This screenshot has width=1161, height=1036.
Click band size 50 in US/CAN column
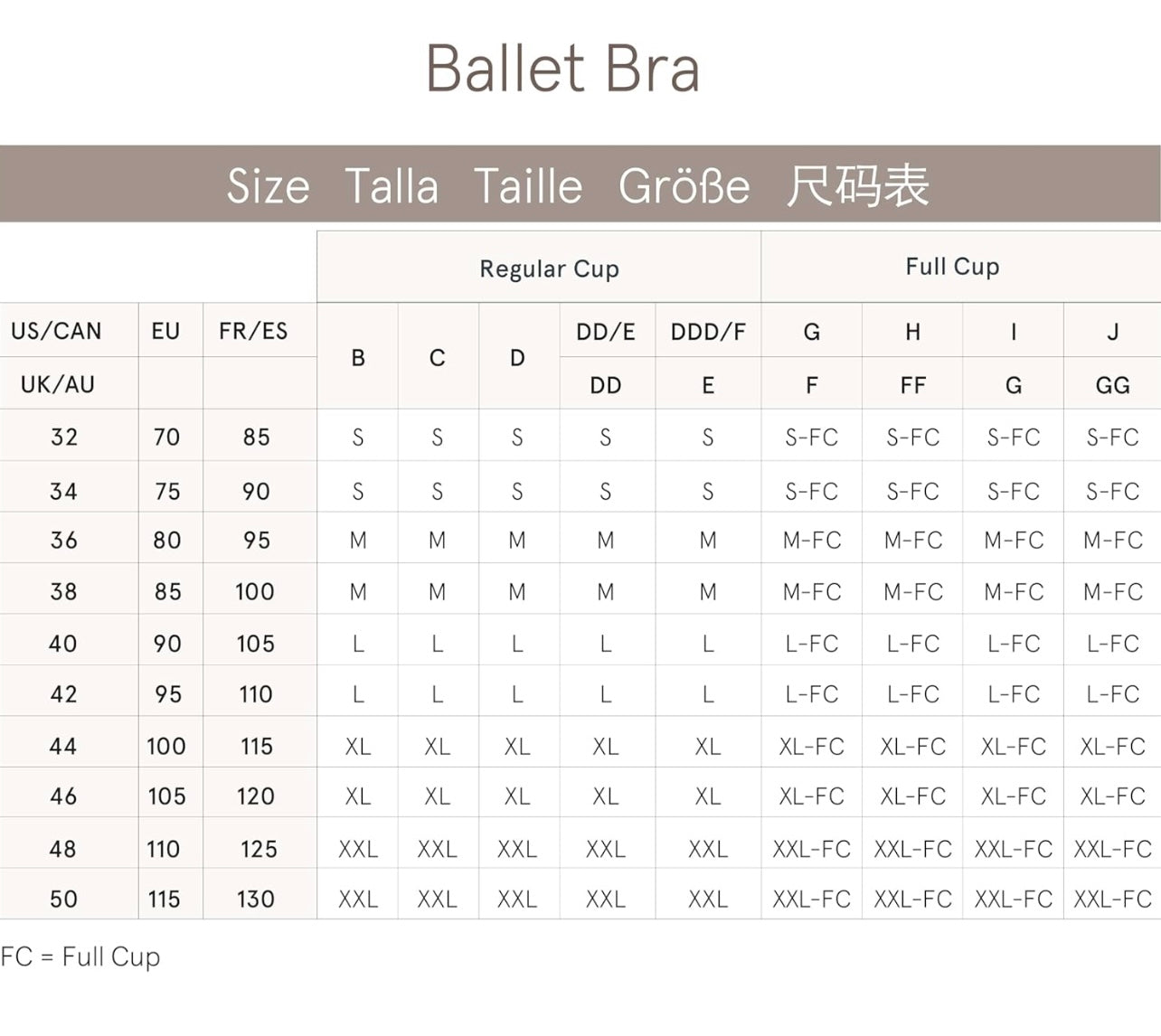[64, 899]
